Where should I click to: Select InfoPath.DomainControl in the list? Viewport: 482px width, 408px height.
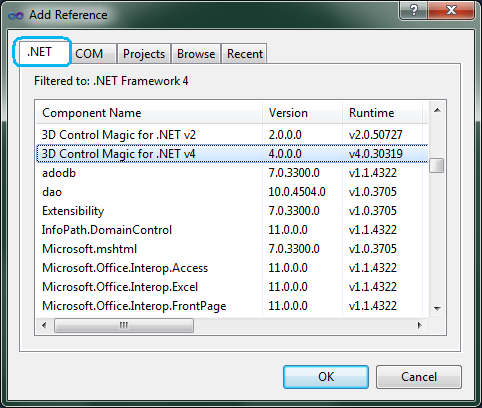click(232, 230)
